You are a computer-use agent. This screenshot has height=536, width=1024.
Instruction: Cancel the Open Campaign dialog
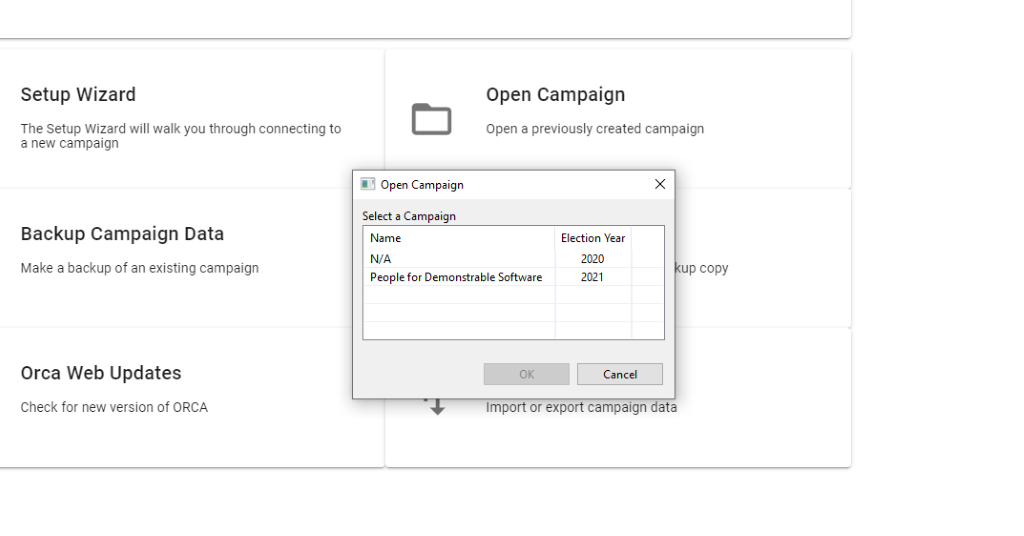tap(620, 374)
